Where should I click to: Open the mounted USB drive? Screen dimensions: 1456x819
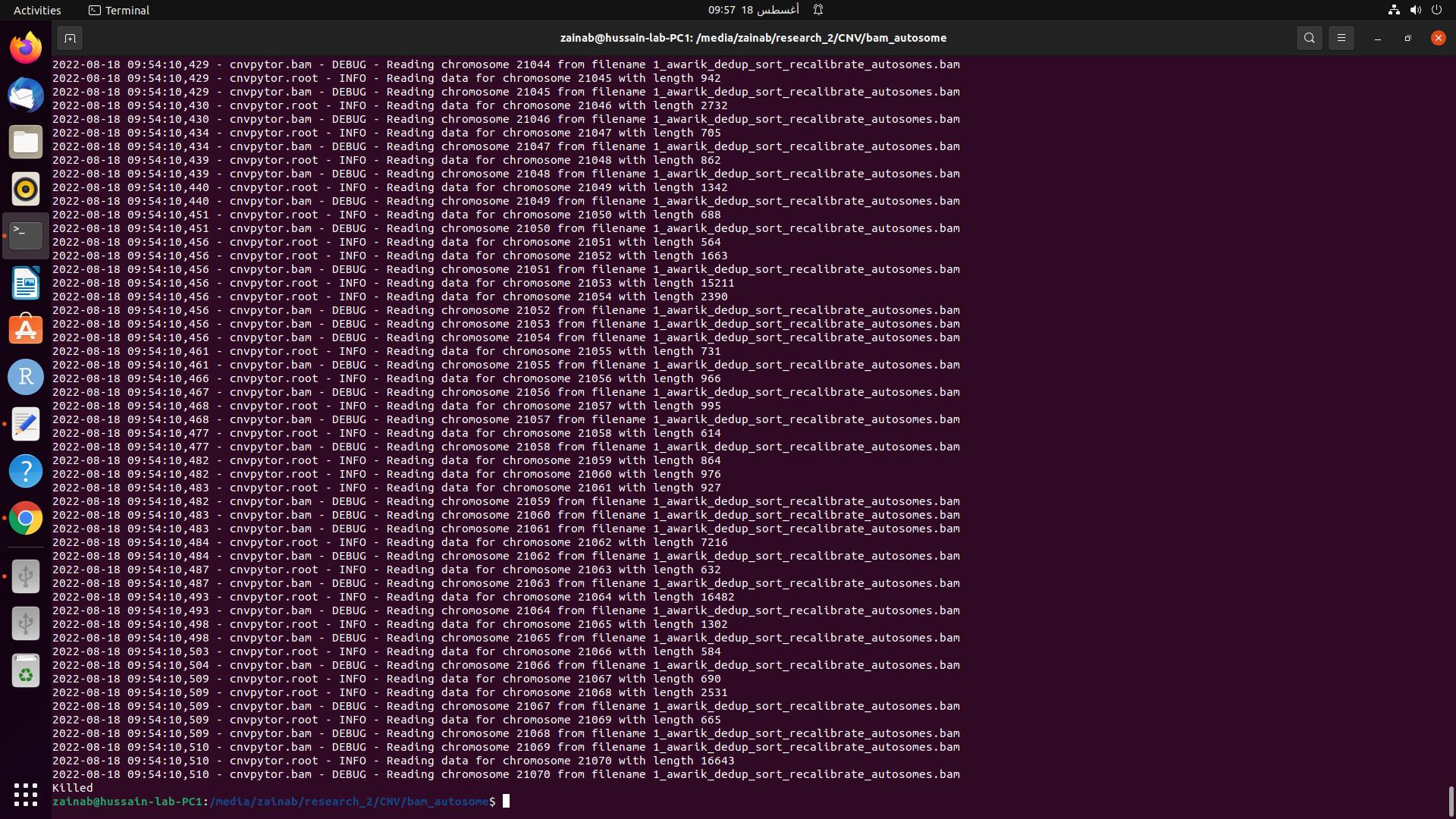click(x=25, y=576)
